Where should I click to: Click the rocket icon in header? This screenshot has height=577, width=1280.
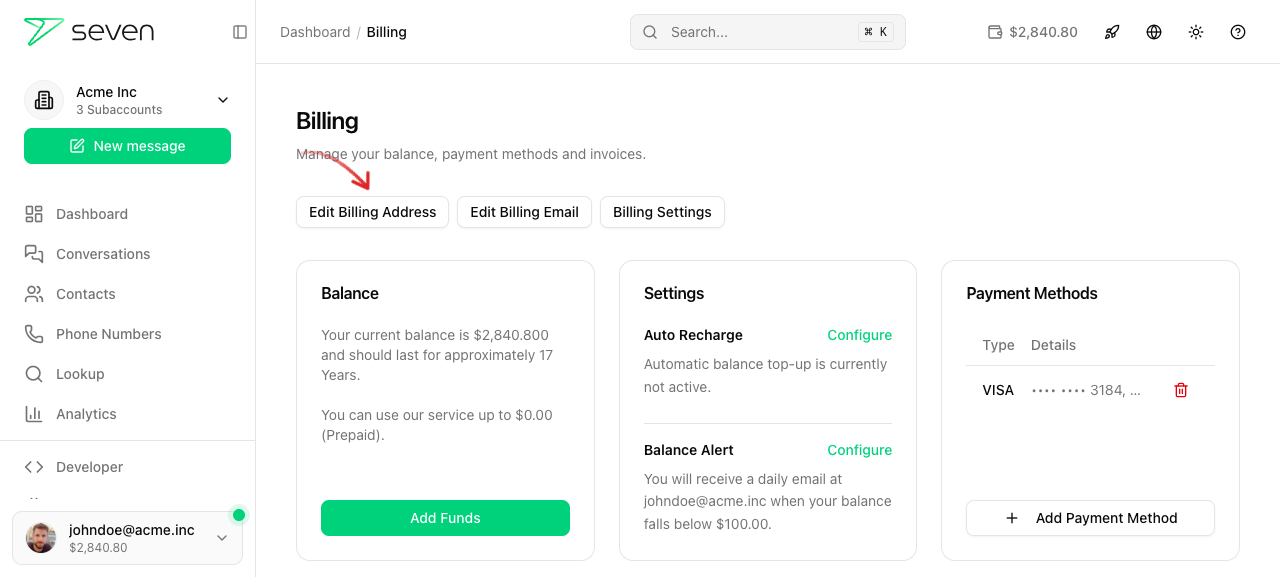pyautogui.click(x=1112, y=32)
